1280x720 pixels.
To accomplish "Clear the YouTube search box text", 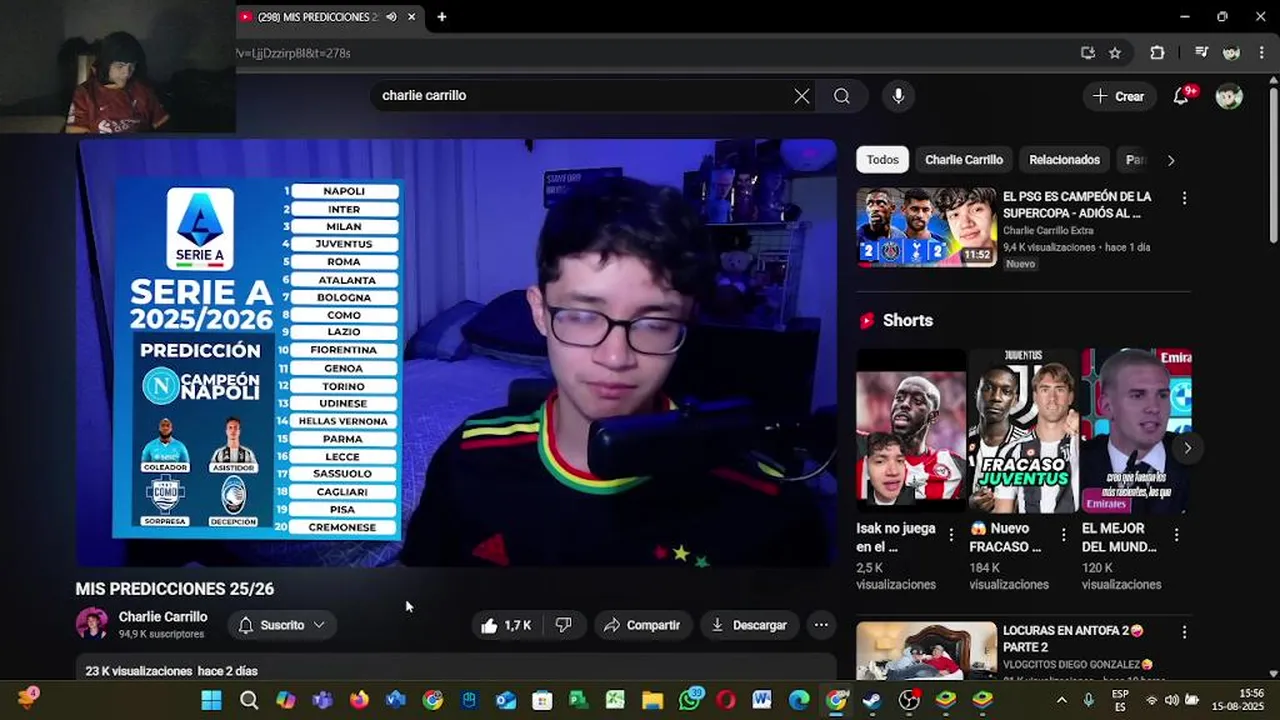I will pyautogui.click(x=802, y=96).
